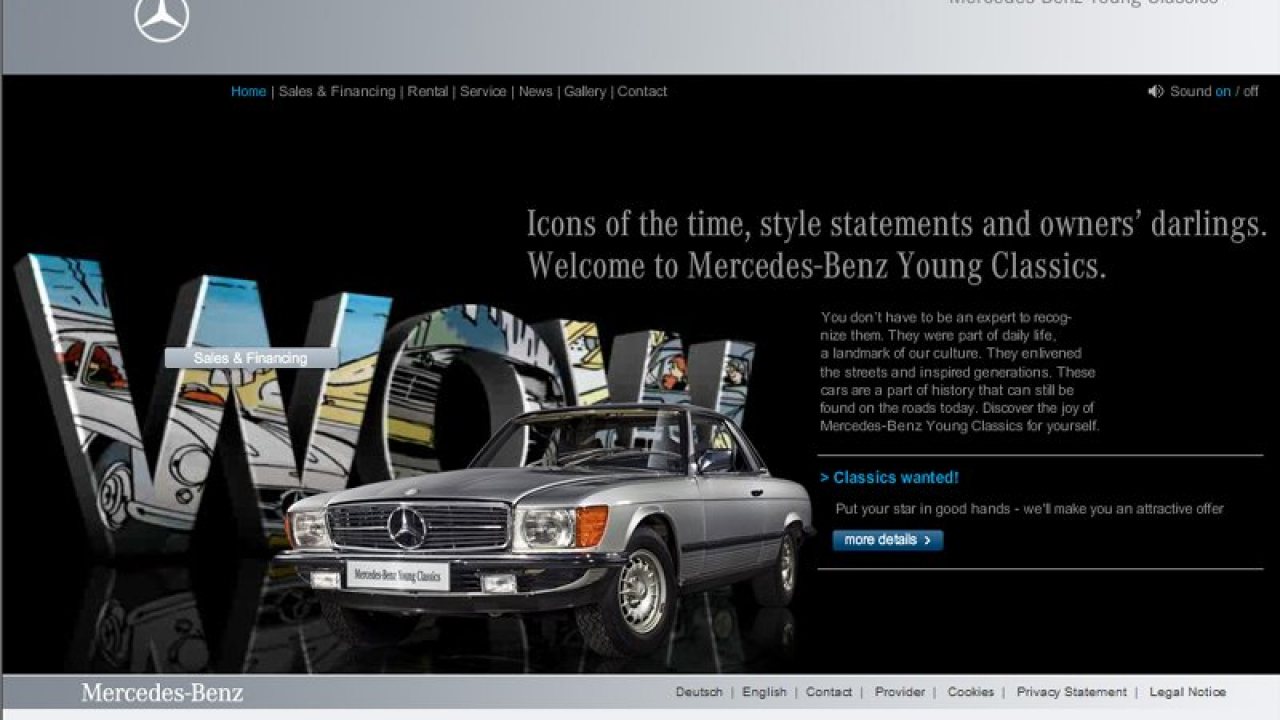Viewport: 1280px width, 720px height.
Task: Open the Contact item in top navigation
Action: 642,91
